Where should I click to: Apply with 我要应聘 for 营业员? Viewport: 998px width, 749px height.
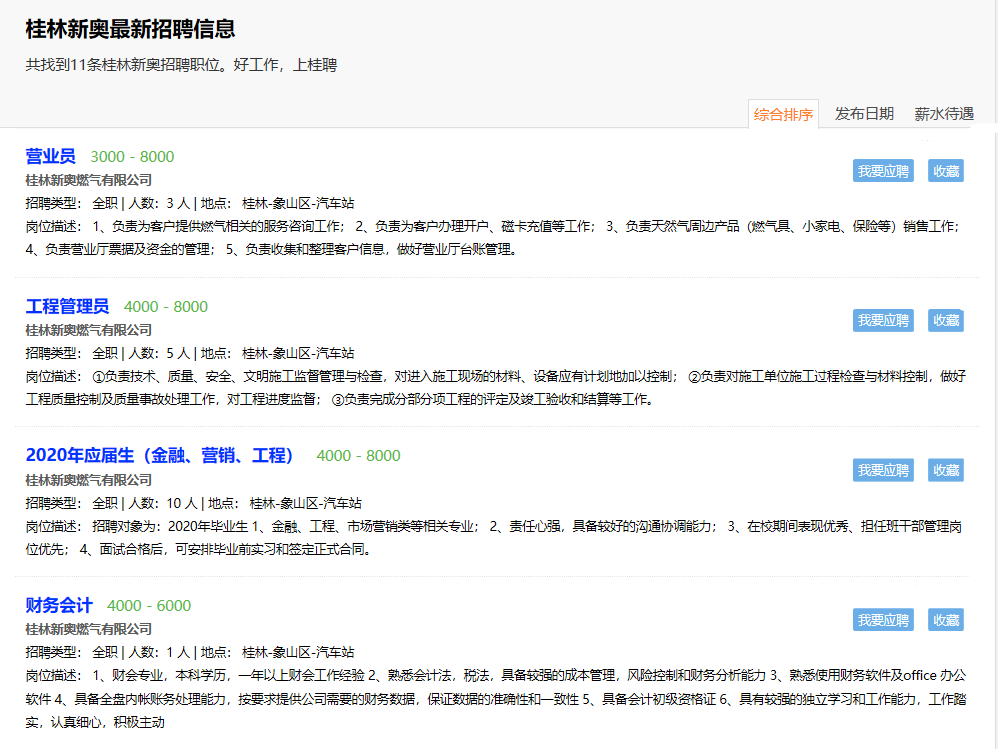click(883, 171)
